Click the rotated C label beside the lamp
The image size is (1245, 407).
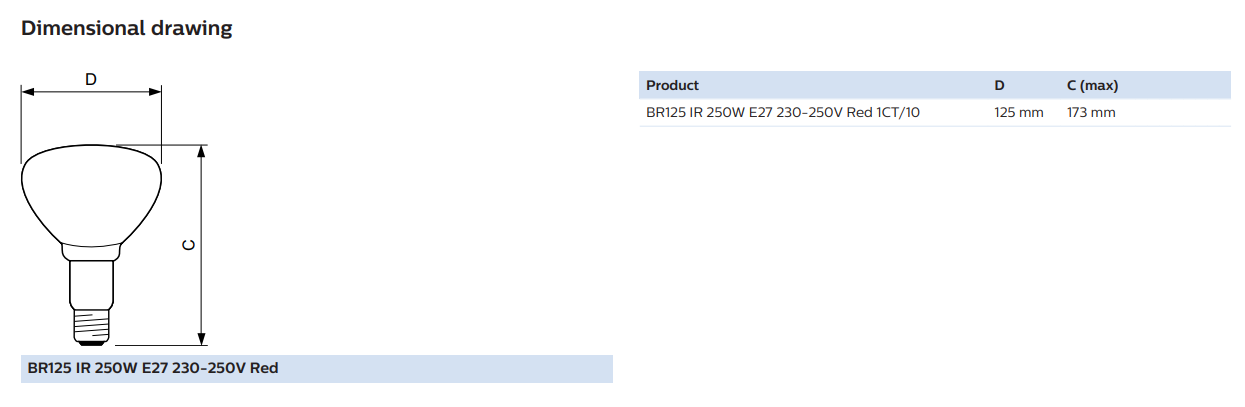(x=188, y=245)
